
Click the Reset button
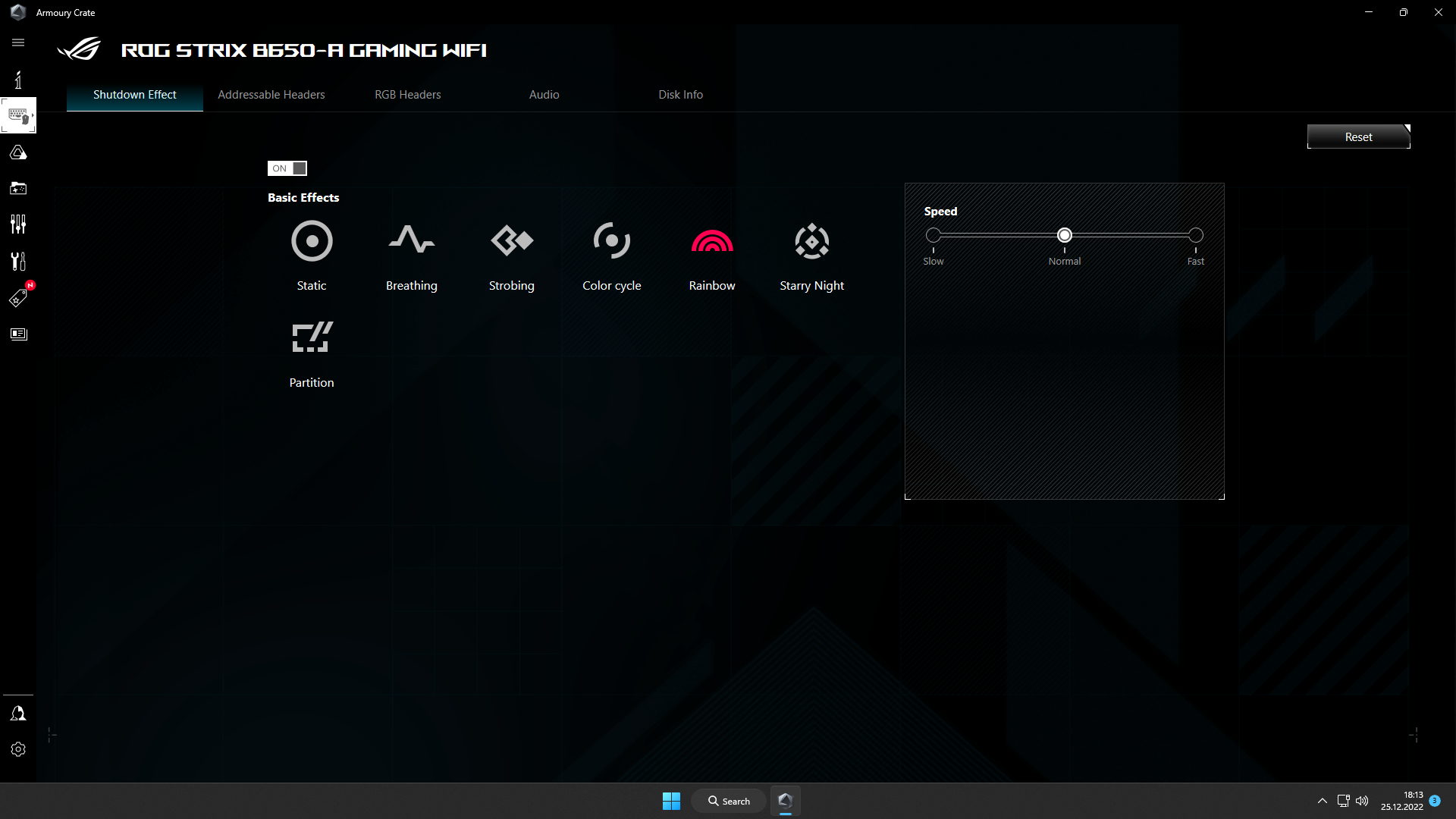(x=1358, y=136)
